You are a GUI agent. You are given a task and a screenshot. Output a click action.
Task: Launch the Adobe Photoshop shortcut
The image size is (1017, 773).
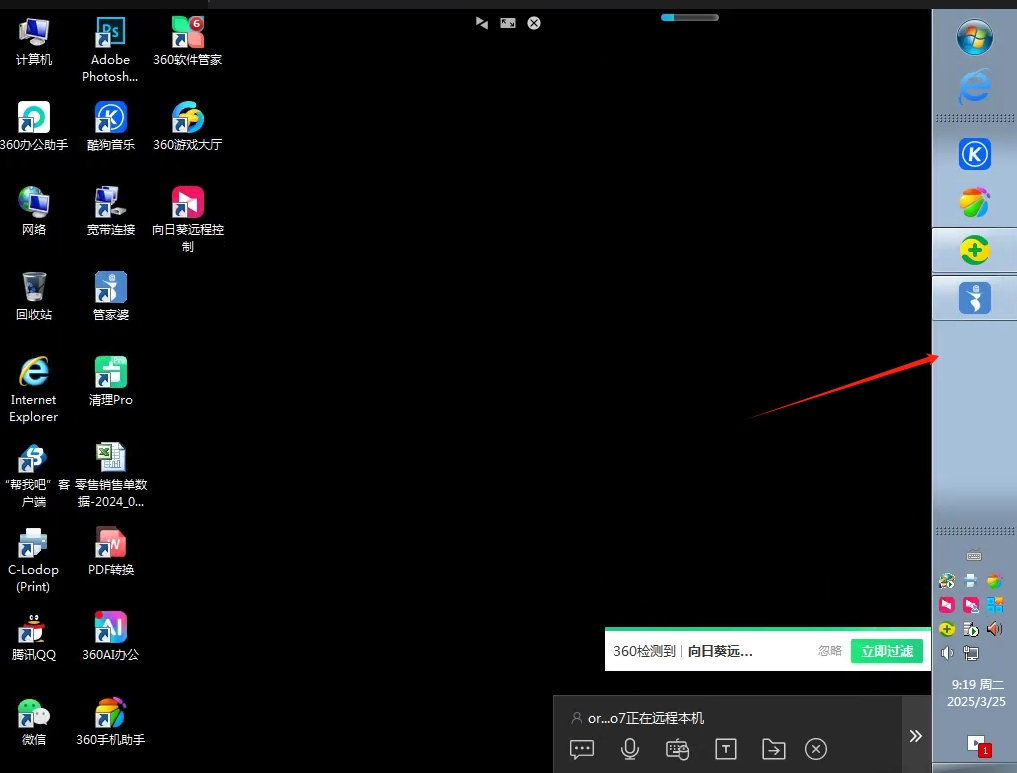110,50
